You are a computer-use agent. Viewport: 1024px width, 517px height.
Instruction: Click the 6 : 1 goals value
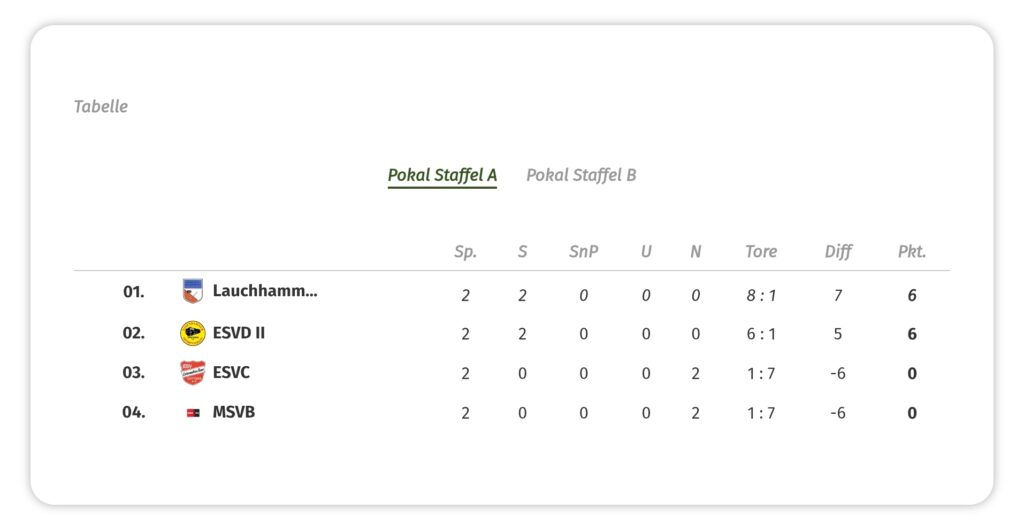[x=761, y=335]
